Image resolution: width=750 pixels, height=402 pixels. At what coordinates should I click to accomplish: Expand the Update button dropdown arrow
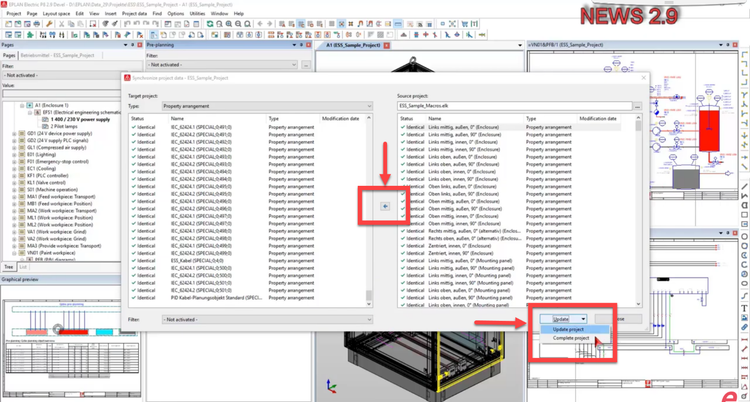point(583,318)
